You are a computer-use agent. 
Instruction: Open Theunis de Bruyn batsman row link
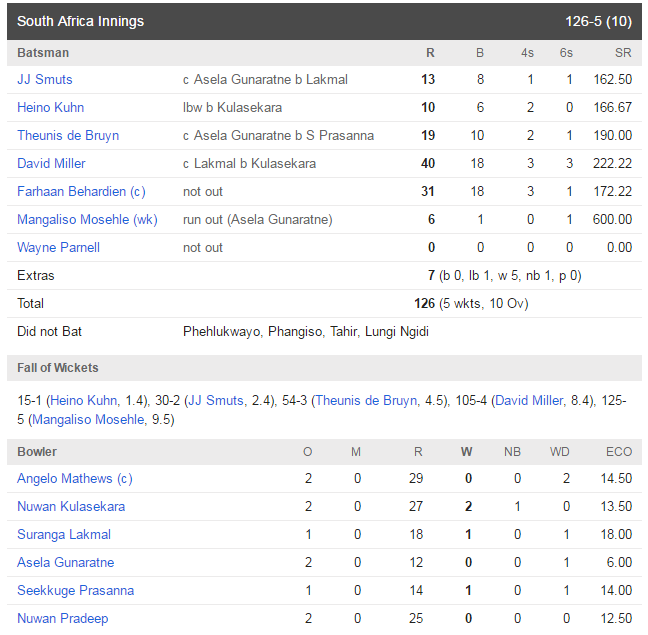pos(68,136)
